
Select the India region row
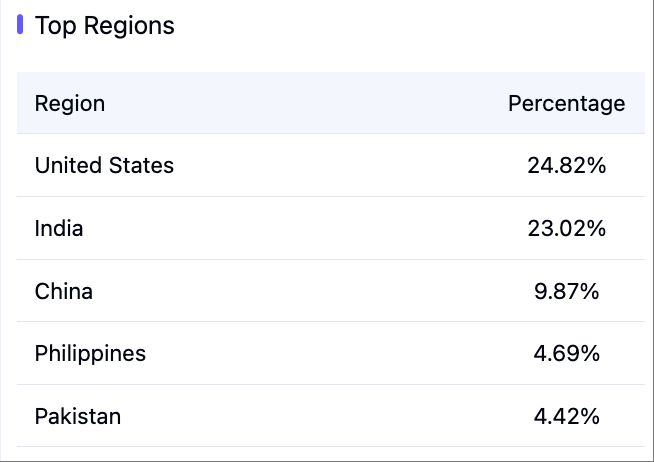59,228
